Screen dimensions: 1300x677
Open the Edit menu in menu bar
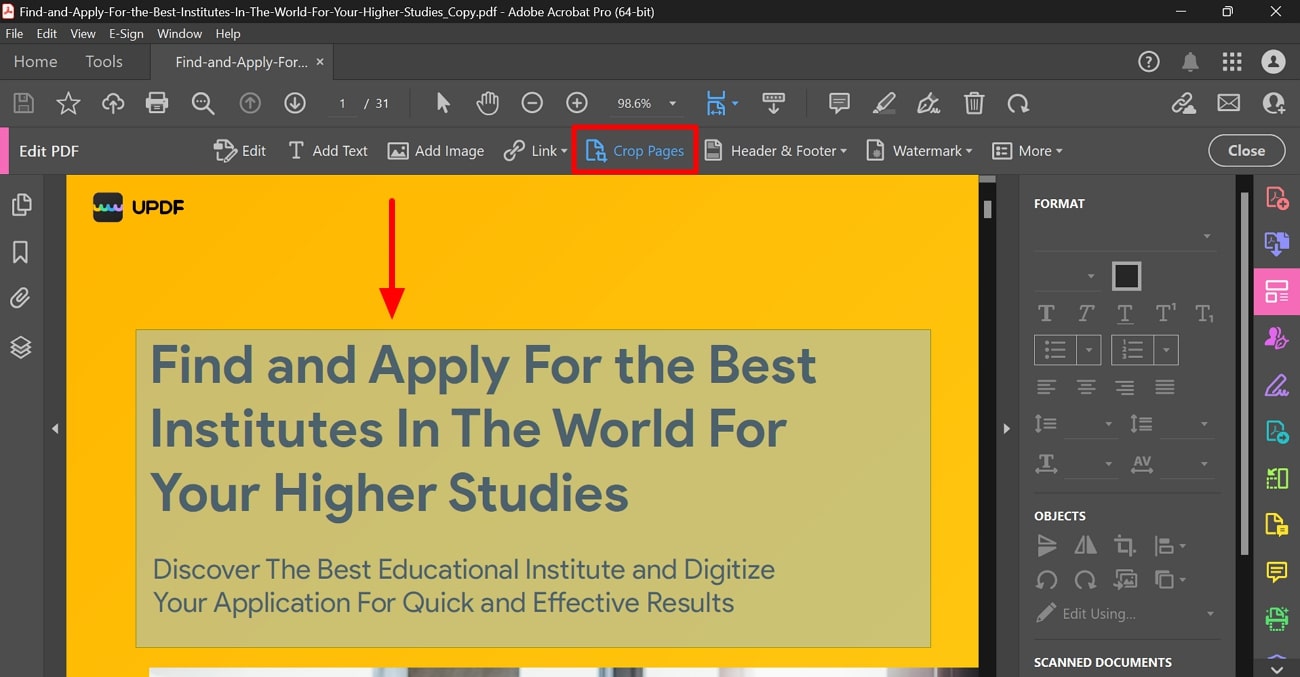pyautogui.click(x=47, y=33)
